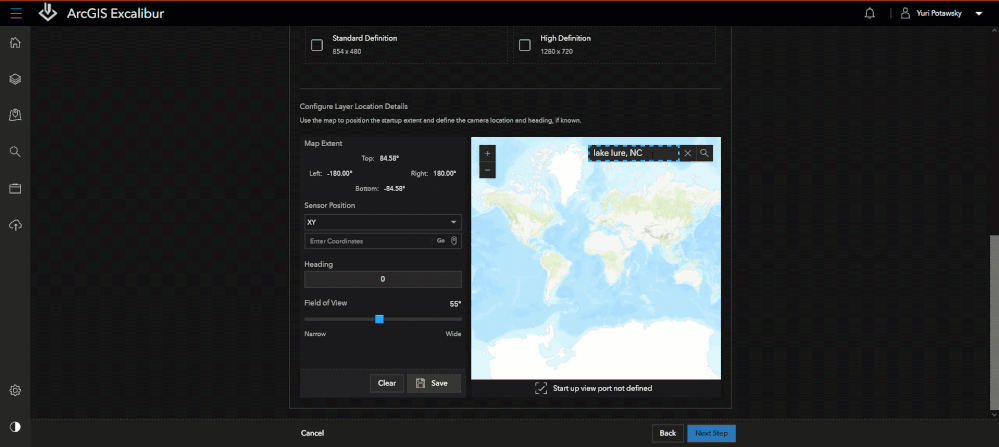The image size is (999, 447).
Task: Open the upload cloud sidebar icon
Action: 15,225
